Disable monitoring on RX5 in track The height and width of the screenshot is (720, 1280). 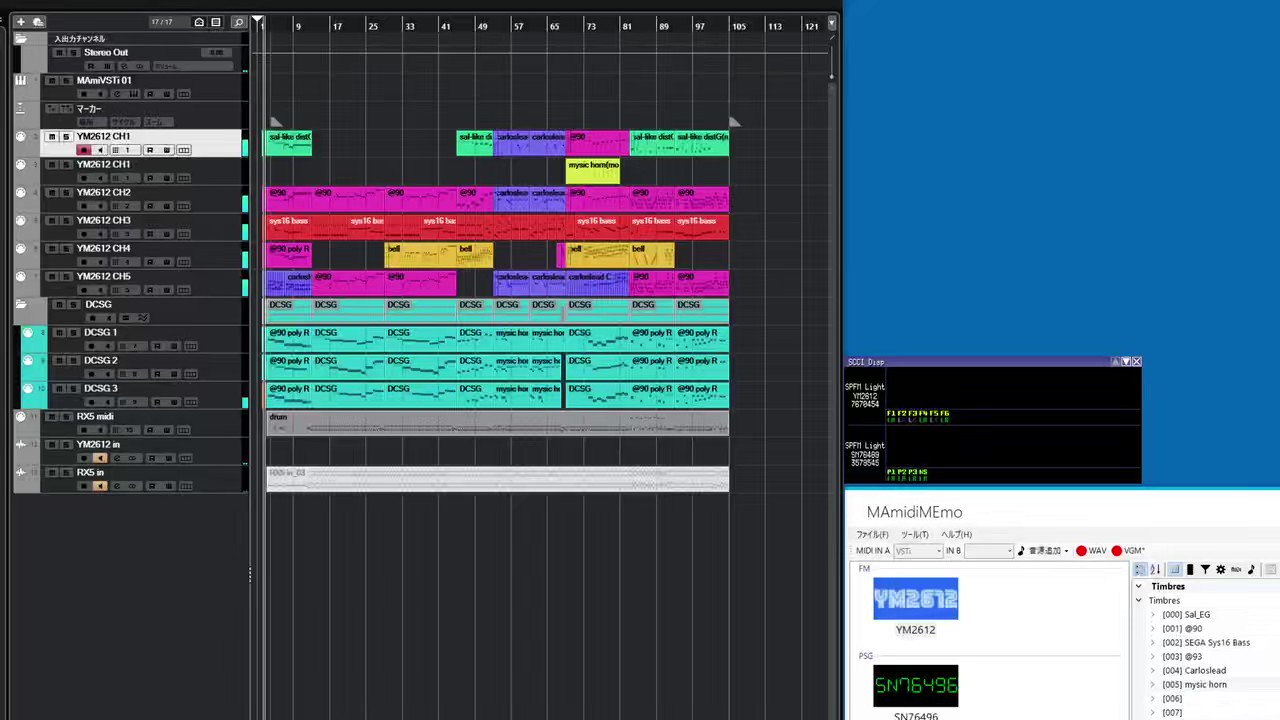100,486
